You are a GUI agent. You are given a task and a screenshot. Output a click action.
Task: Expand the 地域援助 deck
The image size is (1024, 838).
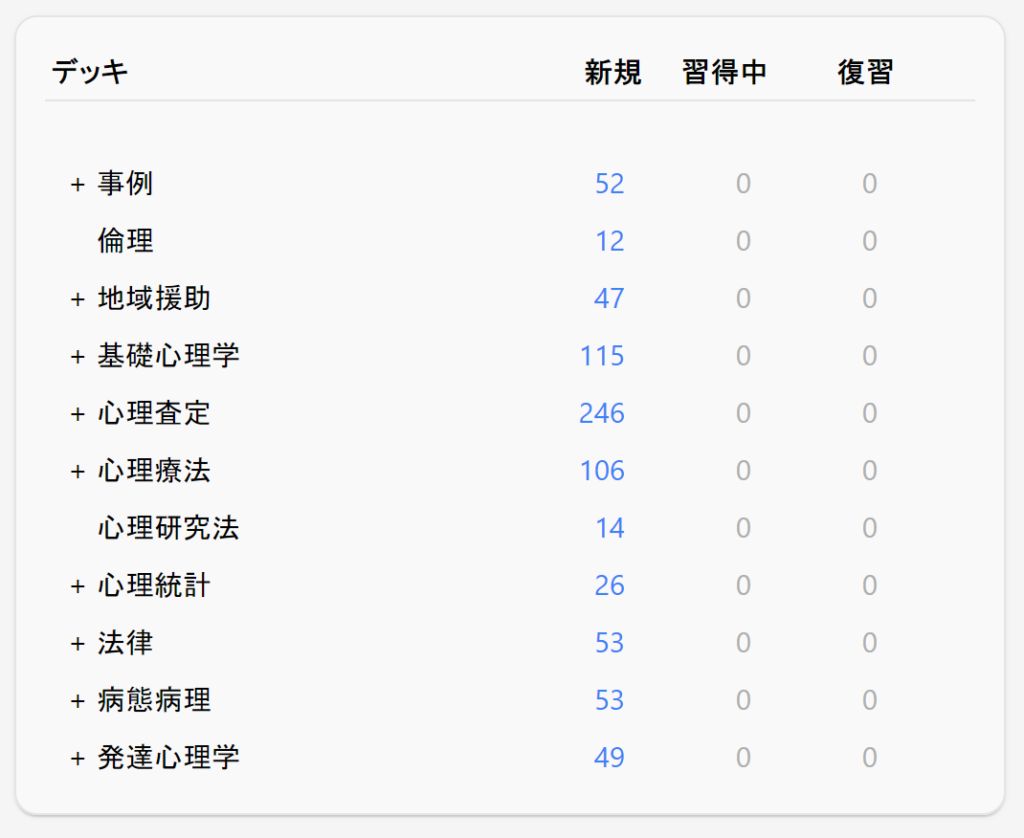(77, 299)
